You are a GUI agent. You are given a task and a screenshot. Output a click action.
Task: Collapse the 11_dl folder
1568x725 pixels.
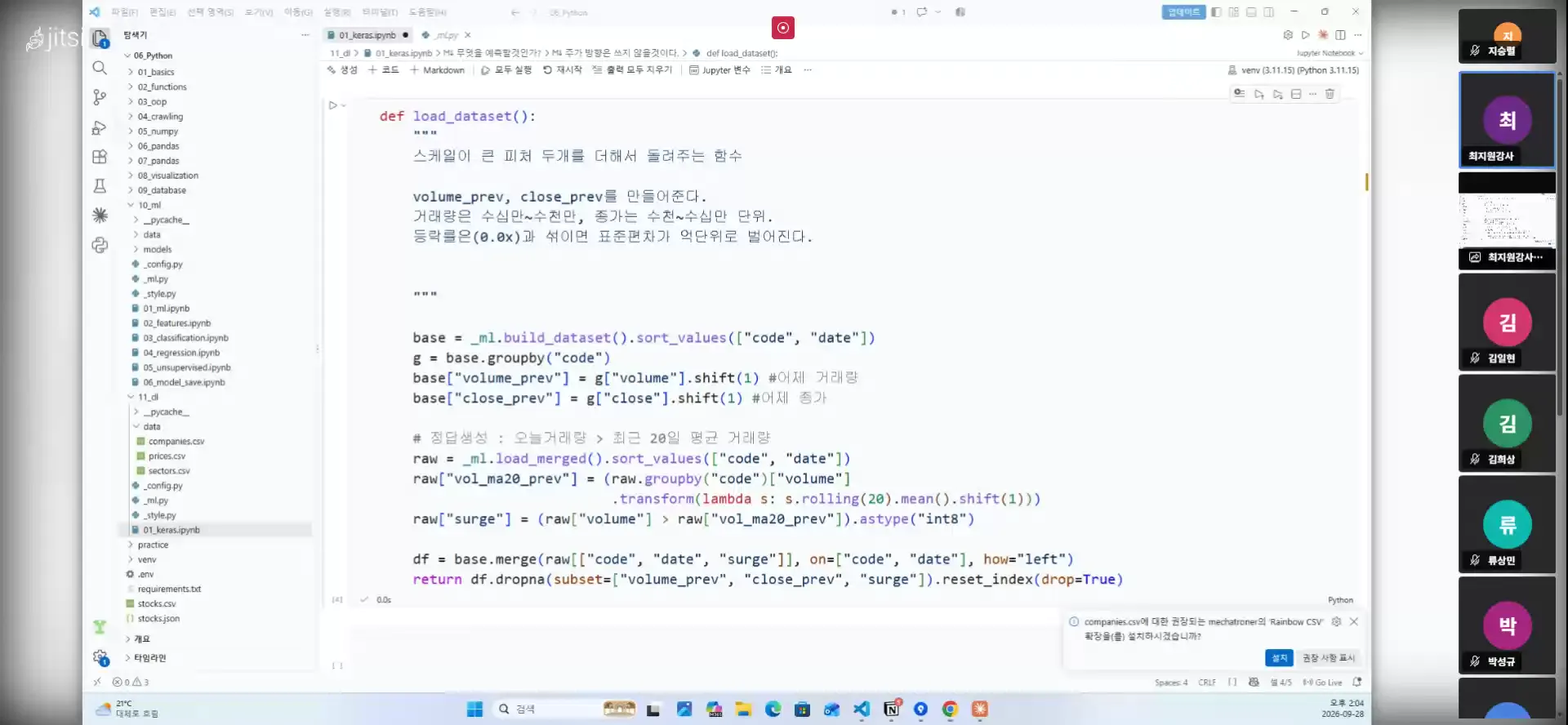click(148, 397)
